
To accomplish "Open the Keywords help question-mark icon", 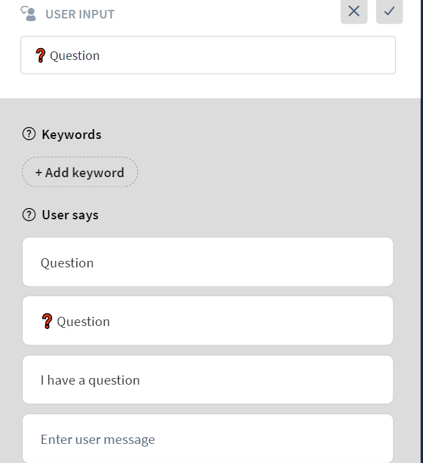I will (29, 134).
